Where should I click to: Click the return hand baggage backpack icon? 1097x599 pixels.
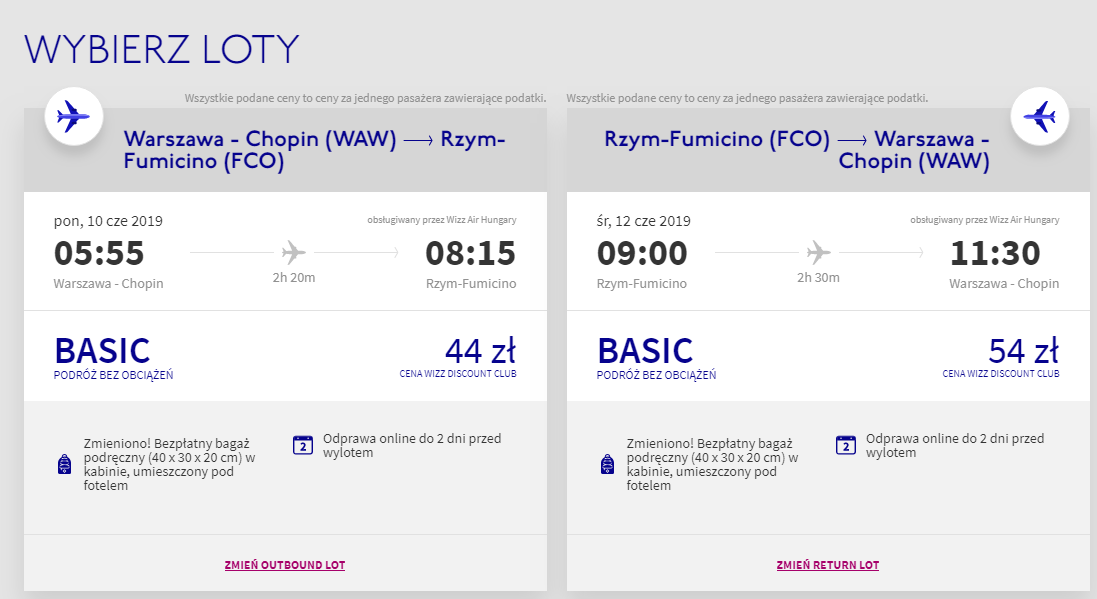point(607,464)
